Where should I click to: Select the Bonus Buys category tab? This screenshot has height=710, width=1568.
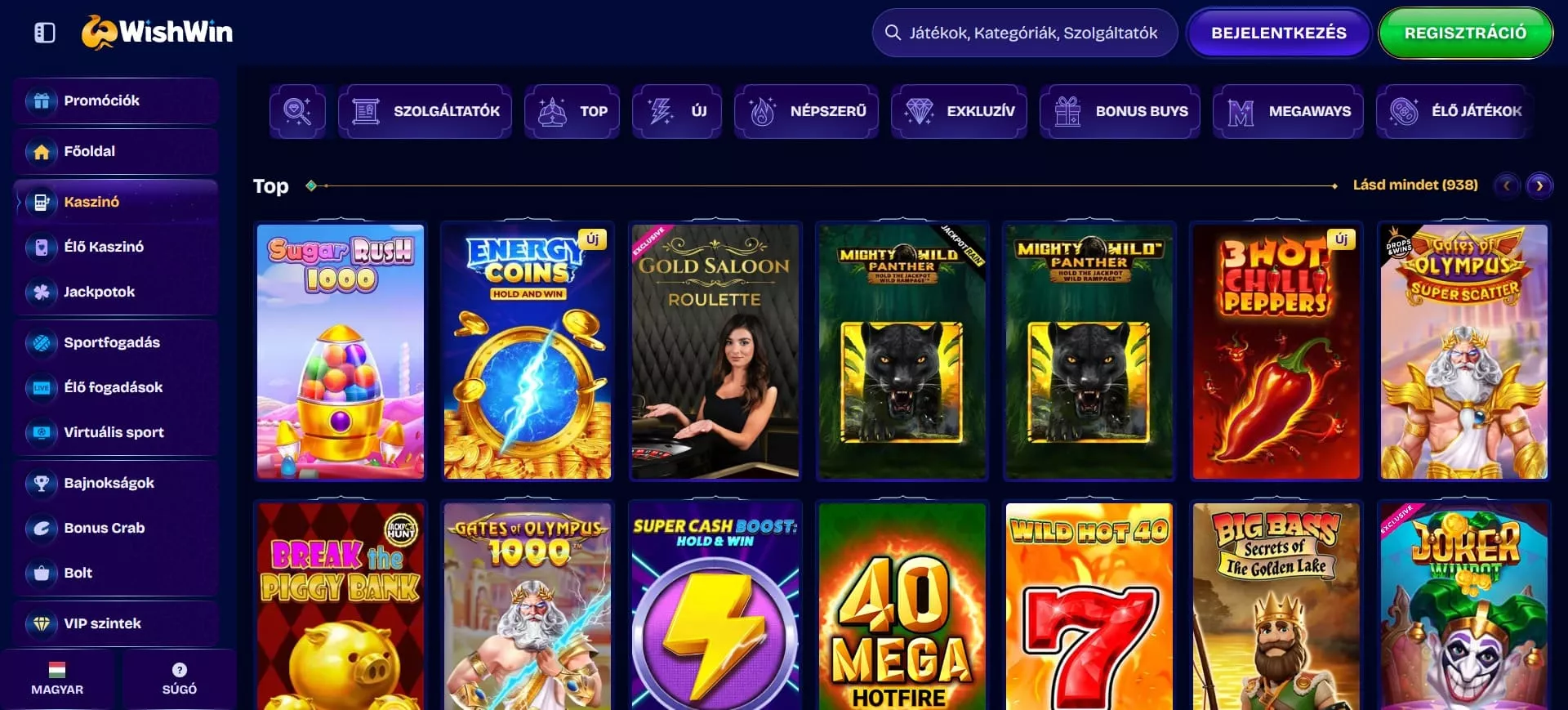(x=1120, y=111)
